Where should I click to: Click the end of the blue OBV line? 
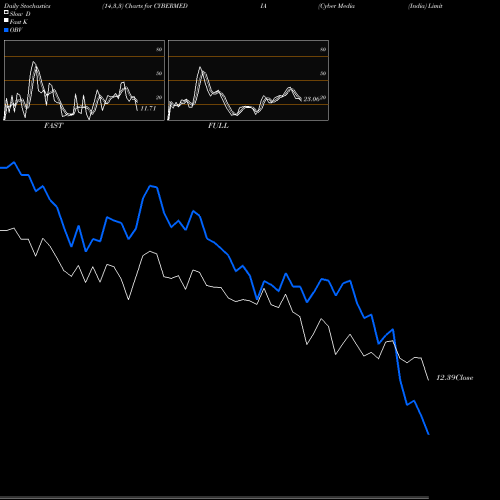[429, 434]
